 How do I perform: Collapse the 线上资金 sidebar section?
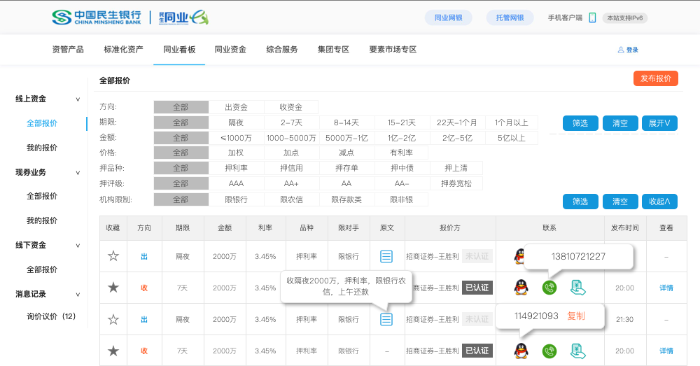78,99
